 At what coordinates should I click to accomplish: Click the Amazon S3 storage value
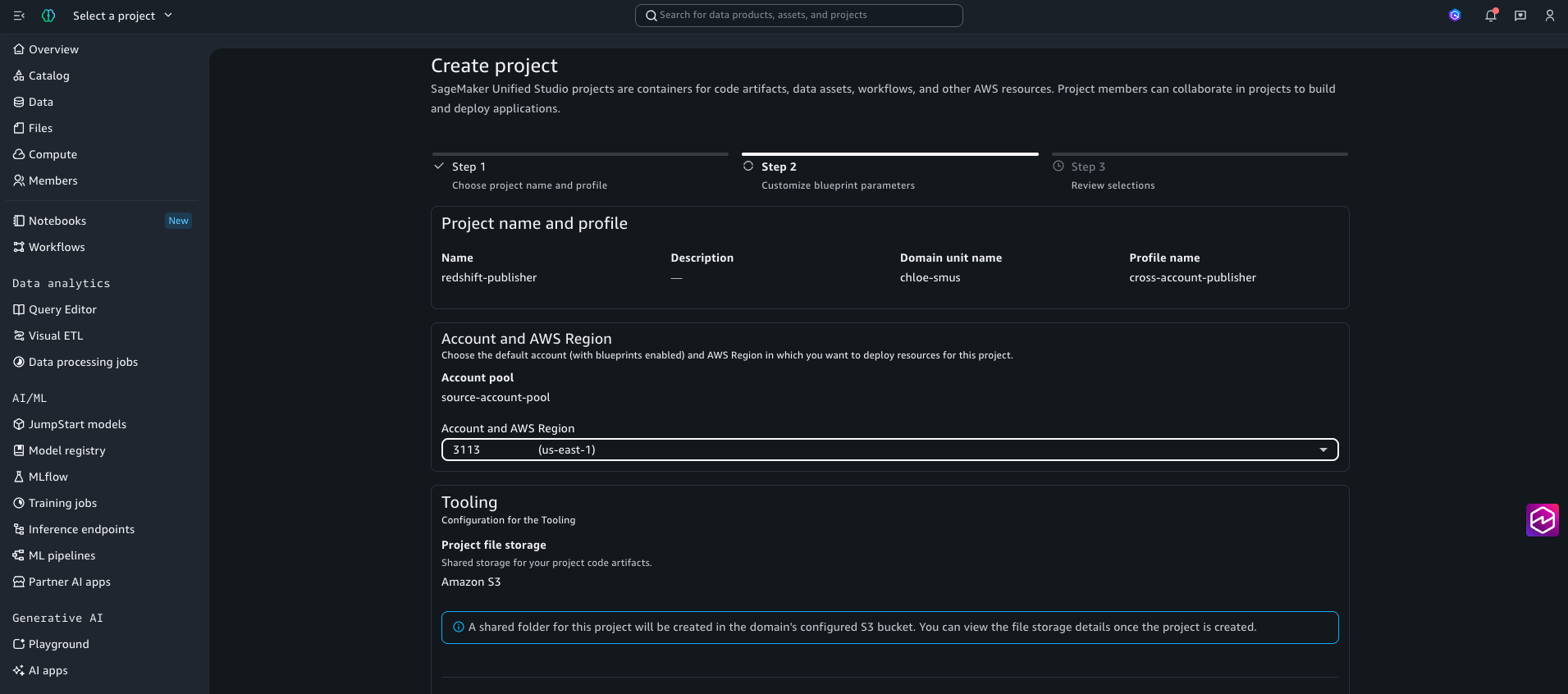click(471, 582)
